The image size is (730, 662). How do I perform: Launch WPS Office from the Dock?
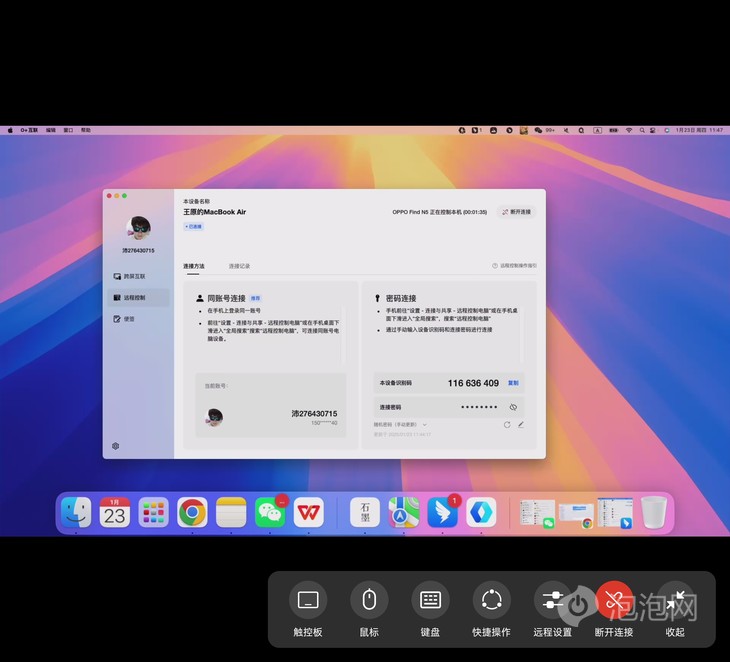309,512
